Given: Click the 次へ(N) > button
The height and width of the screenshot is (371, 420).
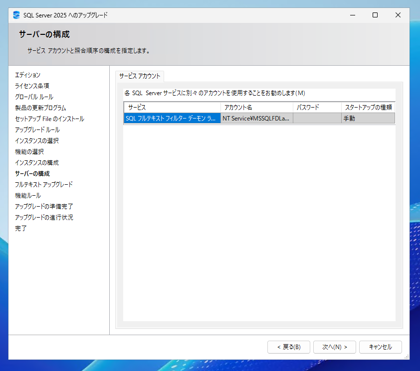Looking at the screenshot, I should pyautogui.click(x=334, y=347).
